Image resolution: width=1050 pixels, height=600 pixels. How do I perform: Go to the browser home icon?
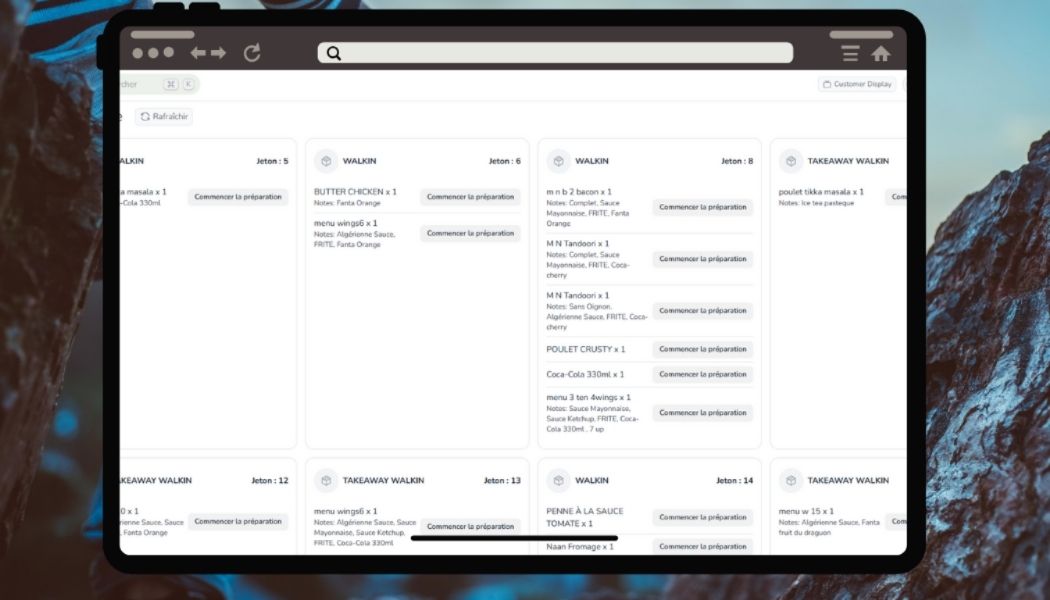(880, 54)
